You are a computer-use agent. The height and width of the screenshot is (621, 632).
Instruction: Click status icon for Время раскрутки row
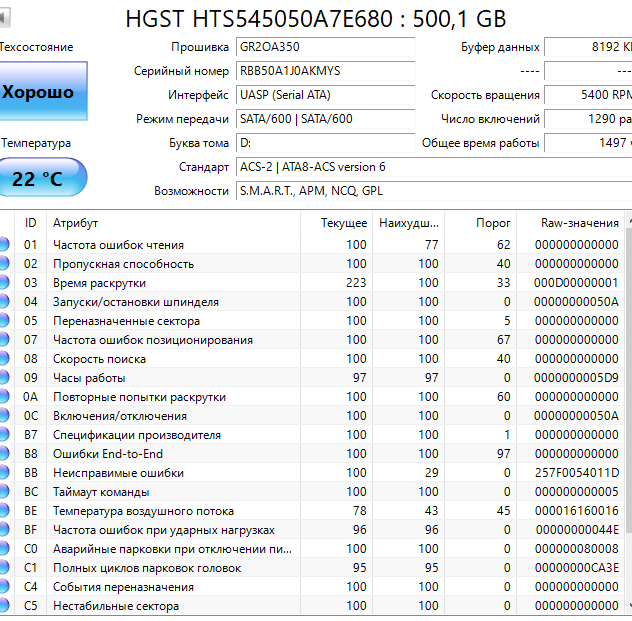4,282
